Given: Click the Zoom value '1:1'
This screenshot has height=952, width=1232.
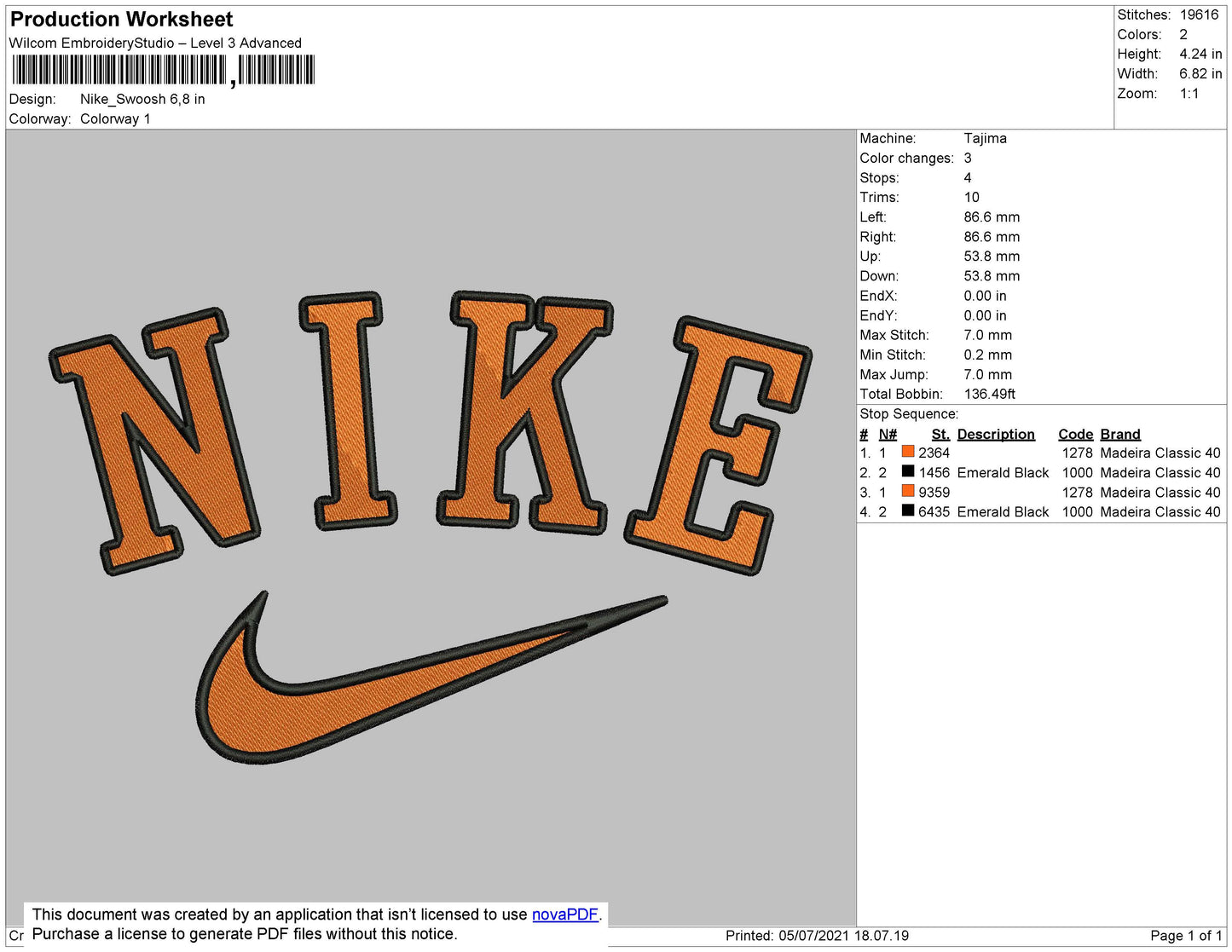Looking at the screenshot, I should pyautogui.click(x=1189, y=93).
